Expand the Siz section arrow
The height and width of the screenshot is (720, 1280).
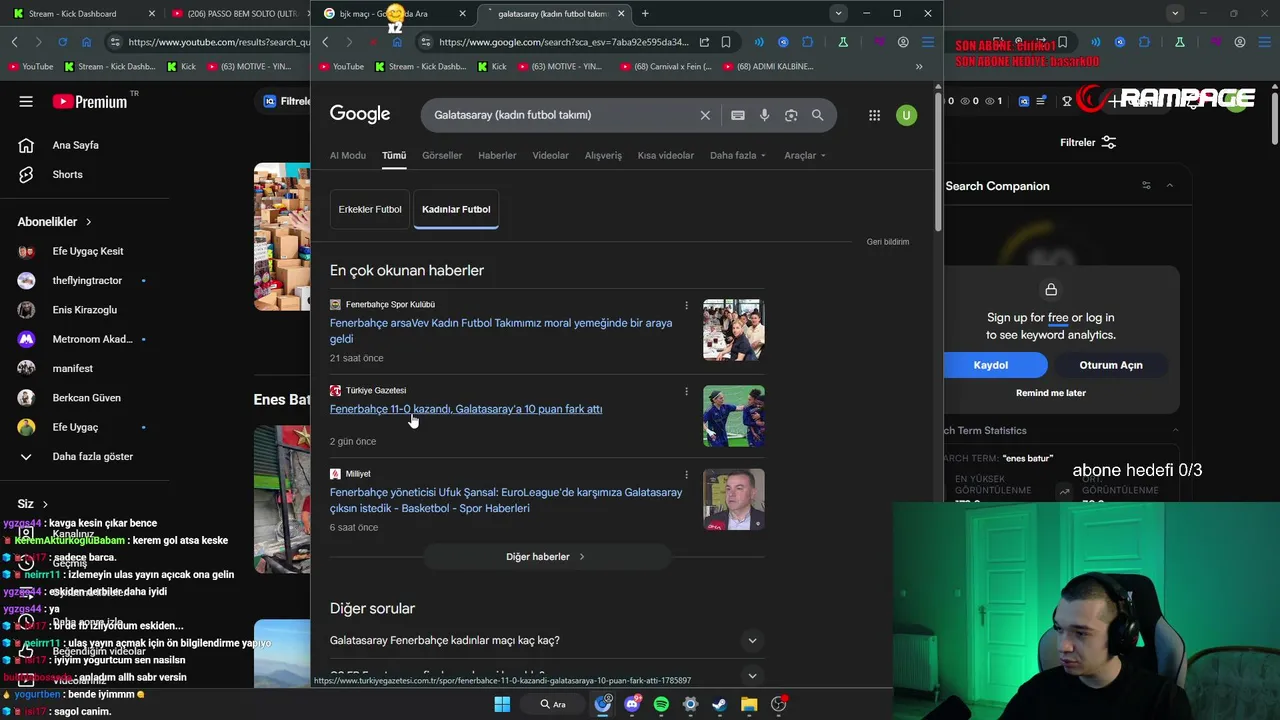point(45,504)
